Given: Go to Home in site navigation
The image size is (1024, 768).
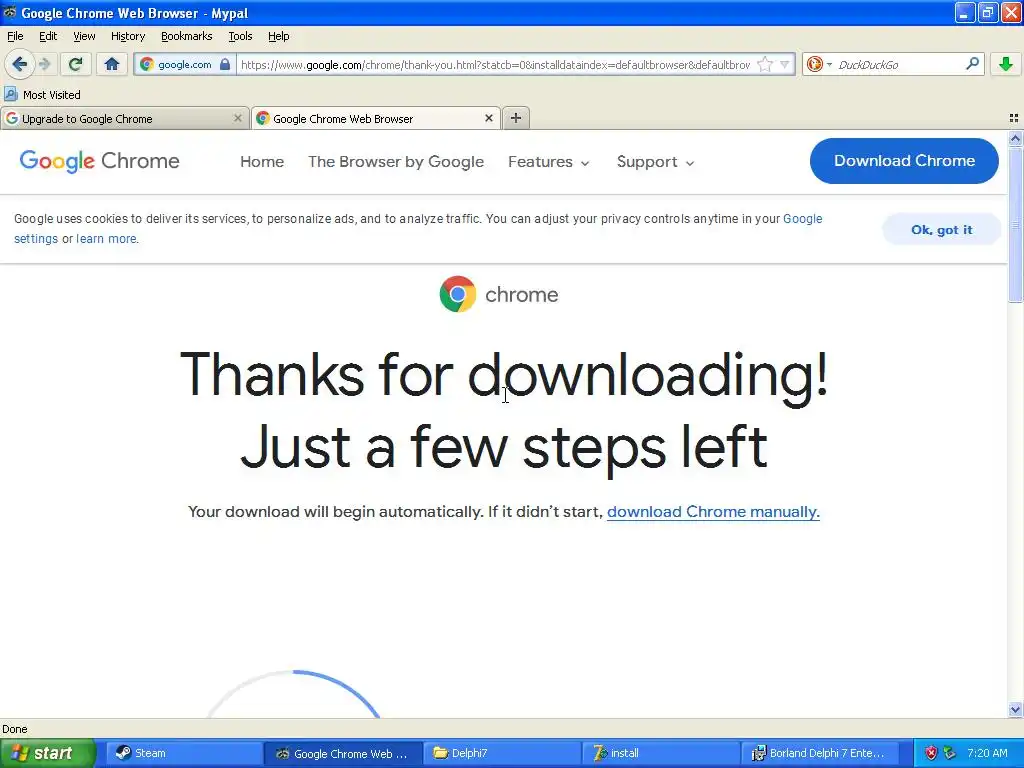Looking at the screenshot, I should click(262, 162).
